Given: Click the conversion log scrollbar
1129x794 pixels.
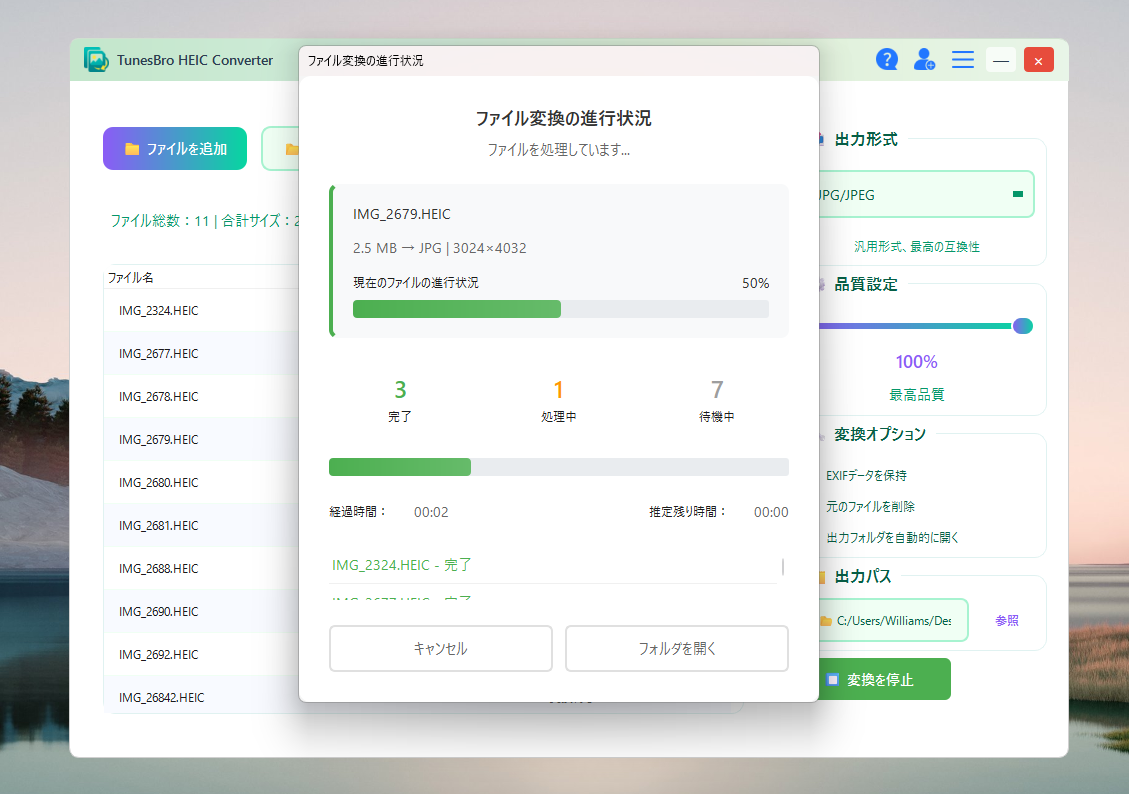Looking at the screenshot, I should [783, 568].
